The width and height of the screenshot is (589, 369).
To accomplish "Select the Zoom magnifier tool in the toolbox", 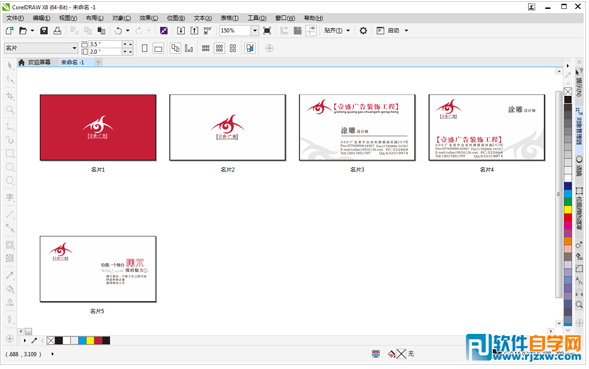I will click(x=10, y=110).
